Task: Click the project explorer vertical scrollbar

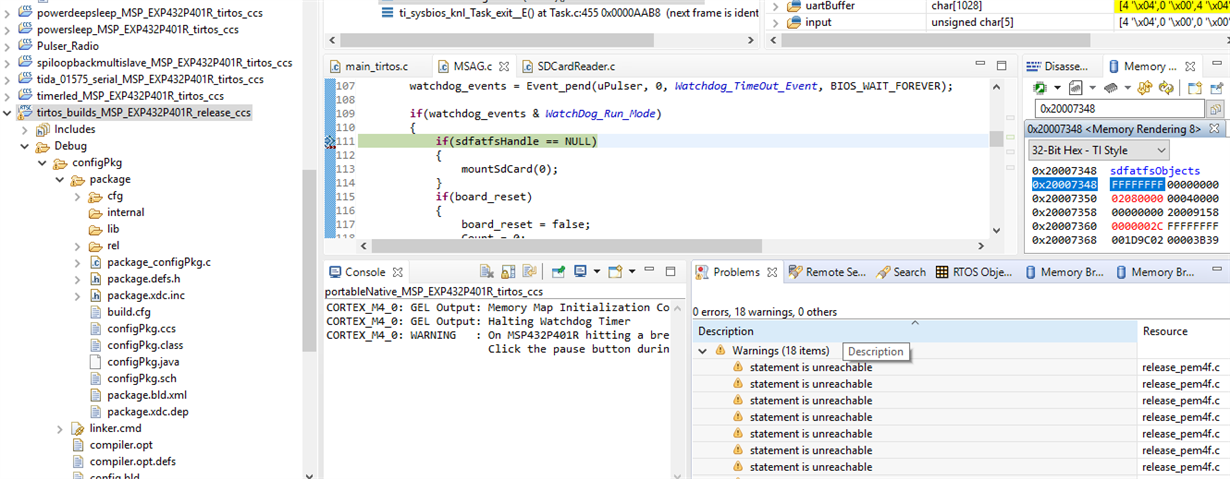Action: (x=309, y=240)
